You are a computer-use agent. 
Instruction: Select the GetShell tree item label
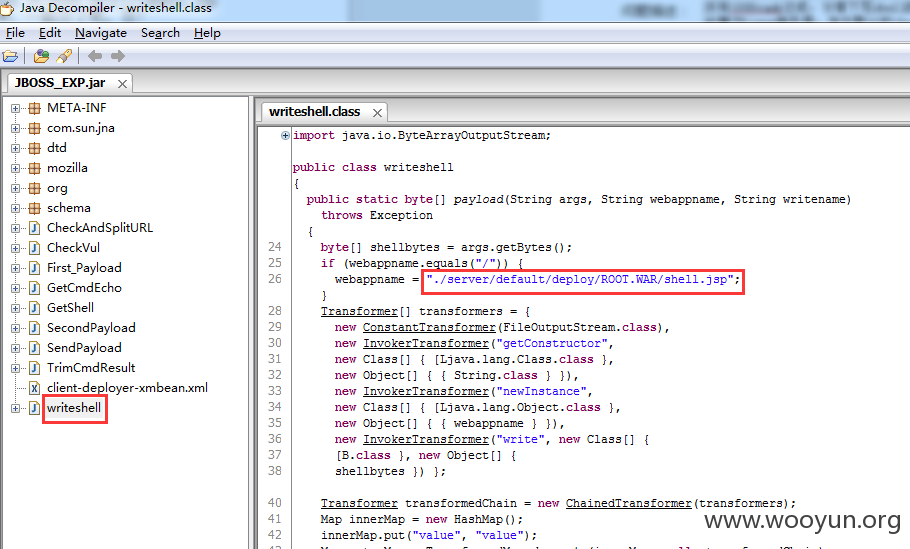click(x=70, y=308)
